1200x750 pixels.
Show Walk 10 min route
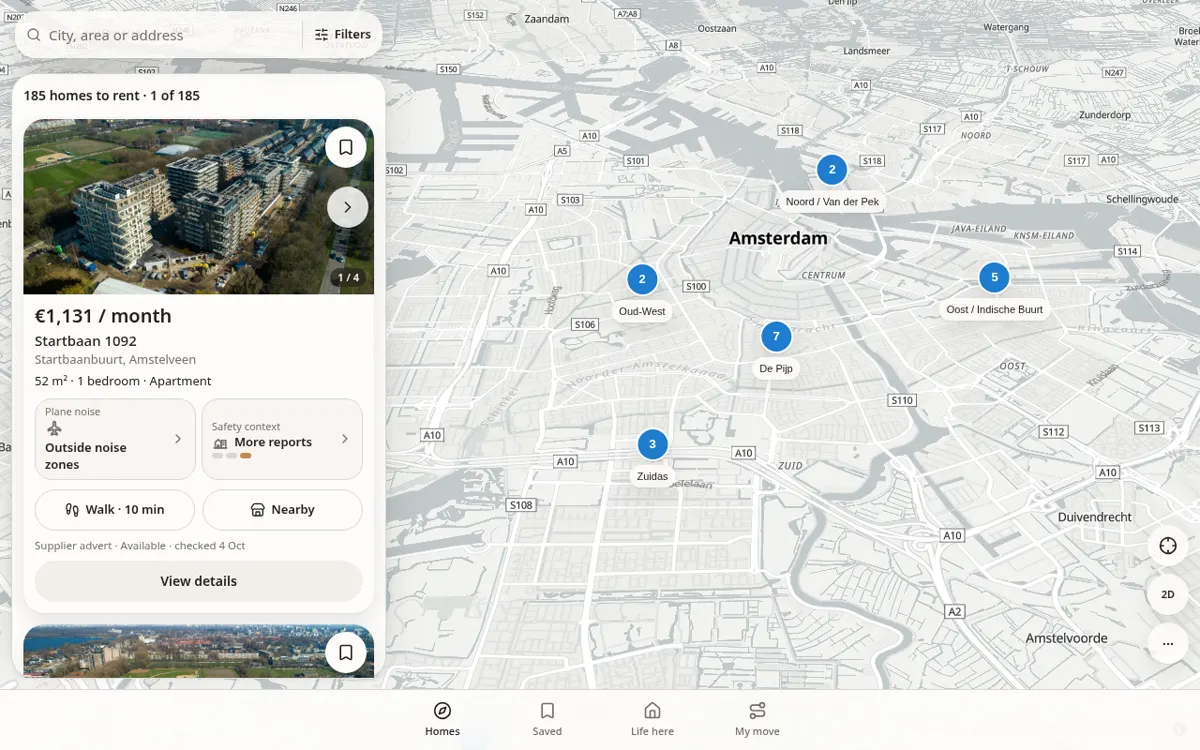115,509
